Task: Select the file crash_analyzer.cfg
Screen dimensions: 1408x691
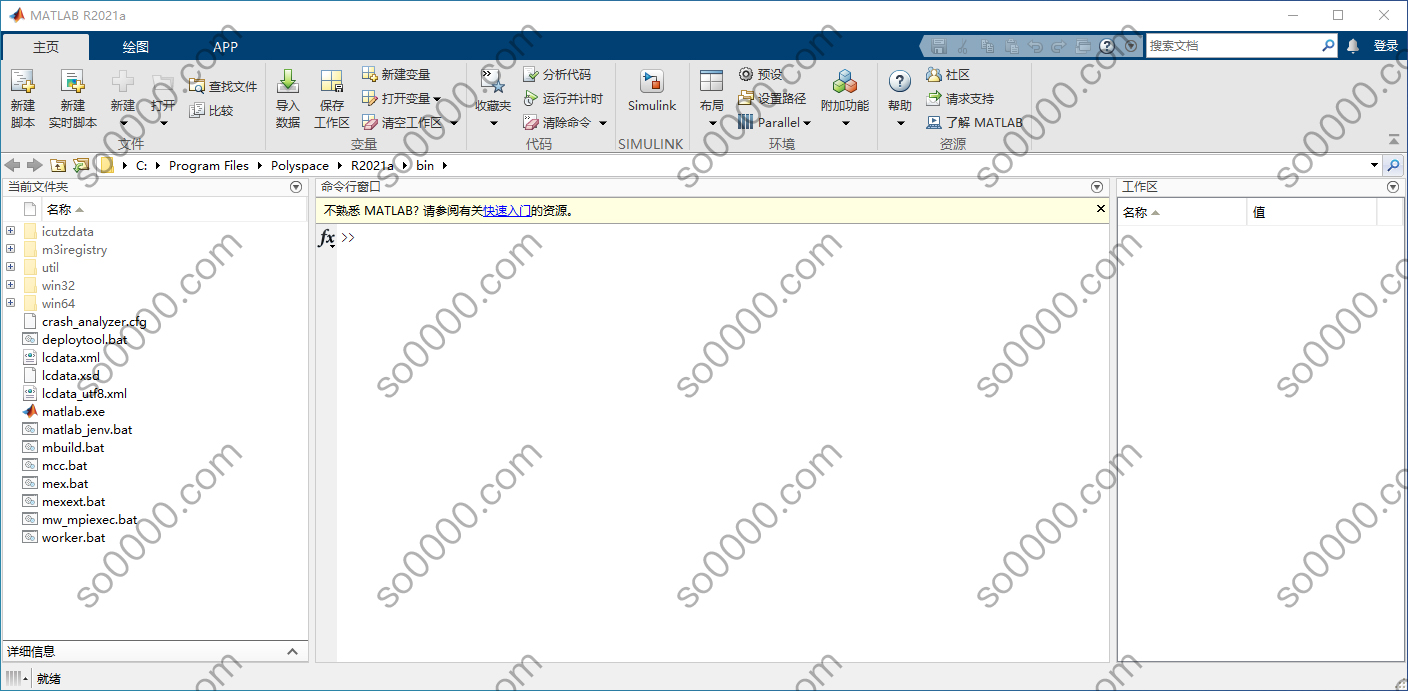Action: coord(94,321)
